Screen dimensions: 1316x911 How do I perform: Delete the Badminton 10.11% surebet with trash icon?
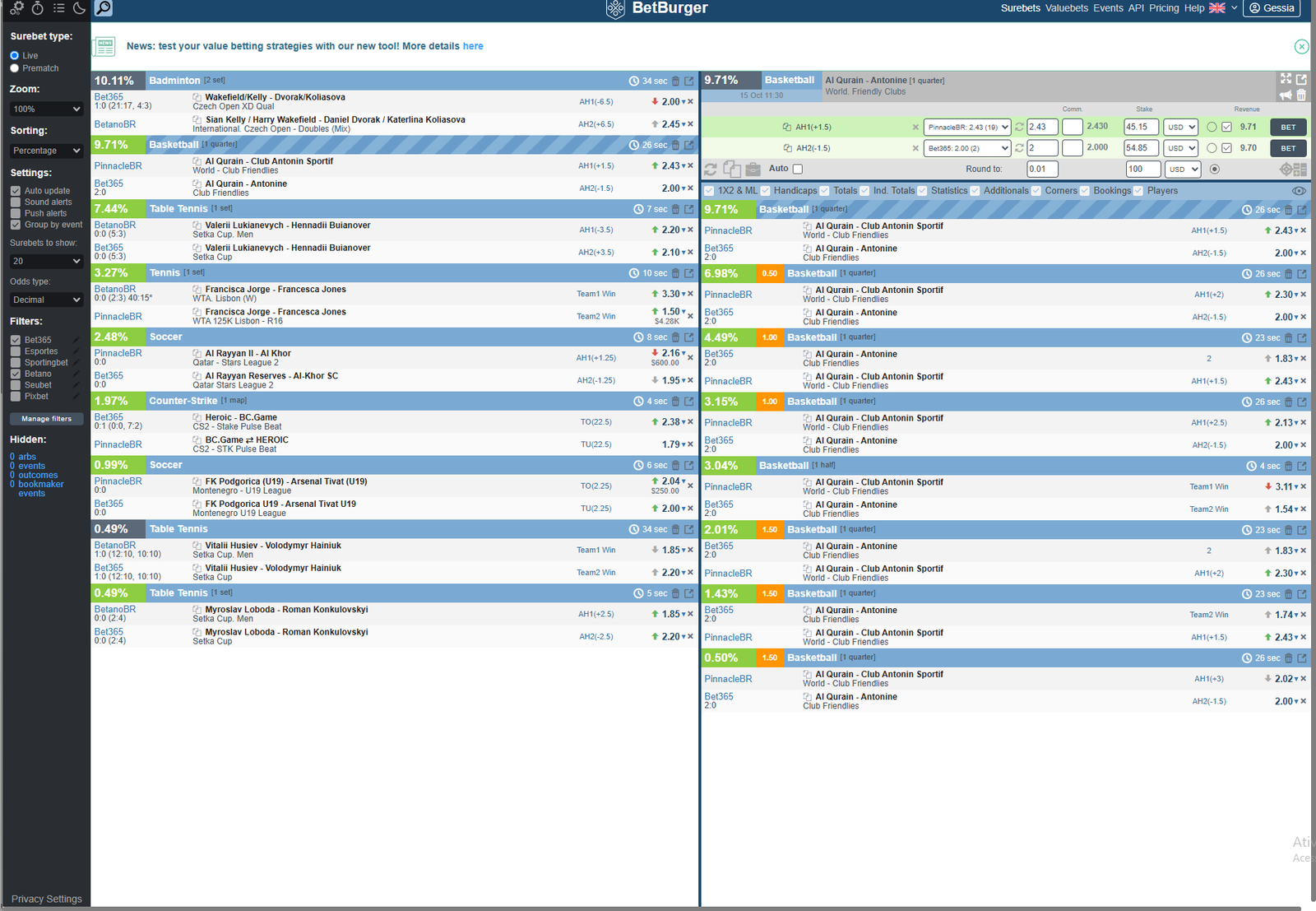[x=676, y=81]
